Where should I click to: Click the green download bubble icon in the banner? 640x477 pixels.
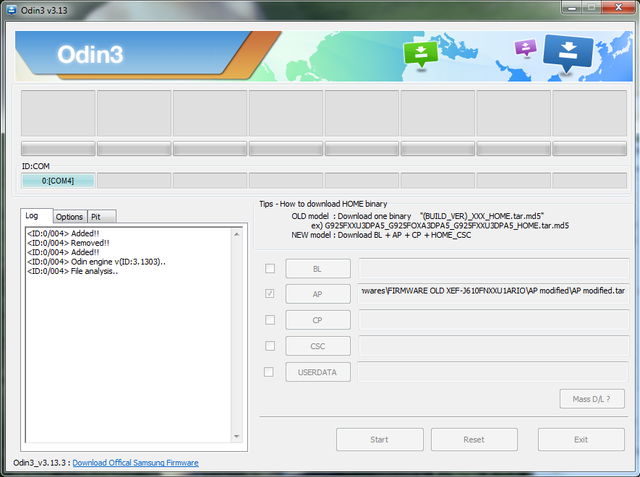[x=420, y=54]
